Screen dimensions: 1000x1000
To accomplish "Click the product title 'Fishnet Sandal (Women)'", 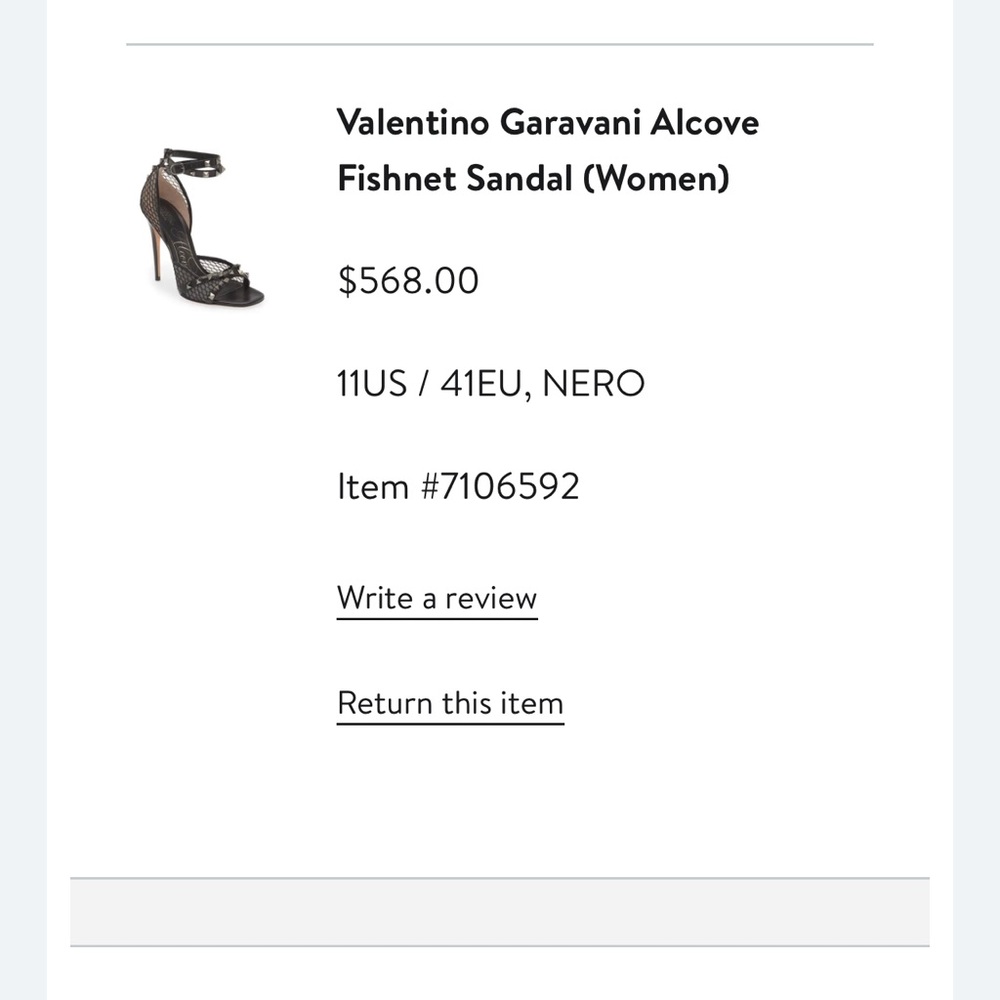I will tap(533, 180).
